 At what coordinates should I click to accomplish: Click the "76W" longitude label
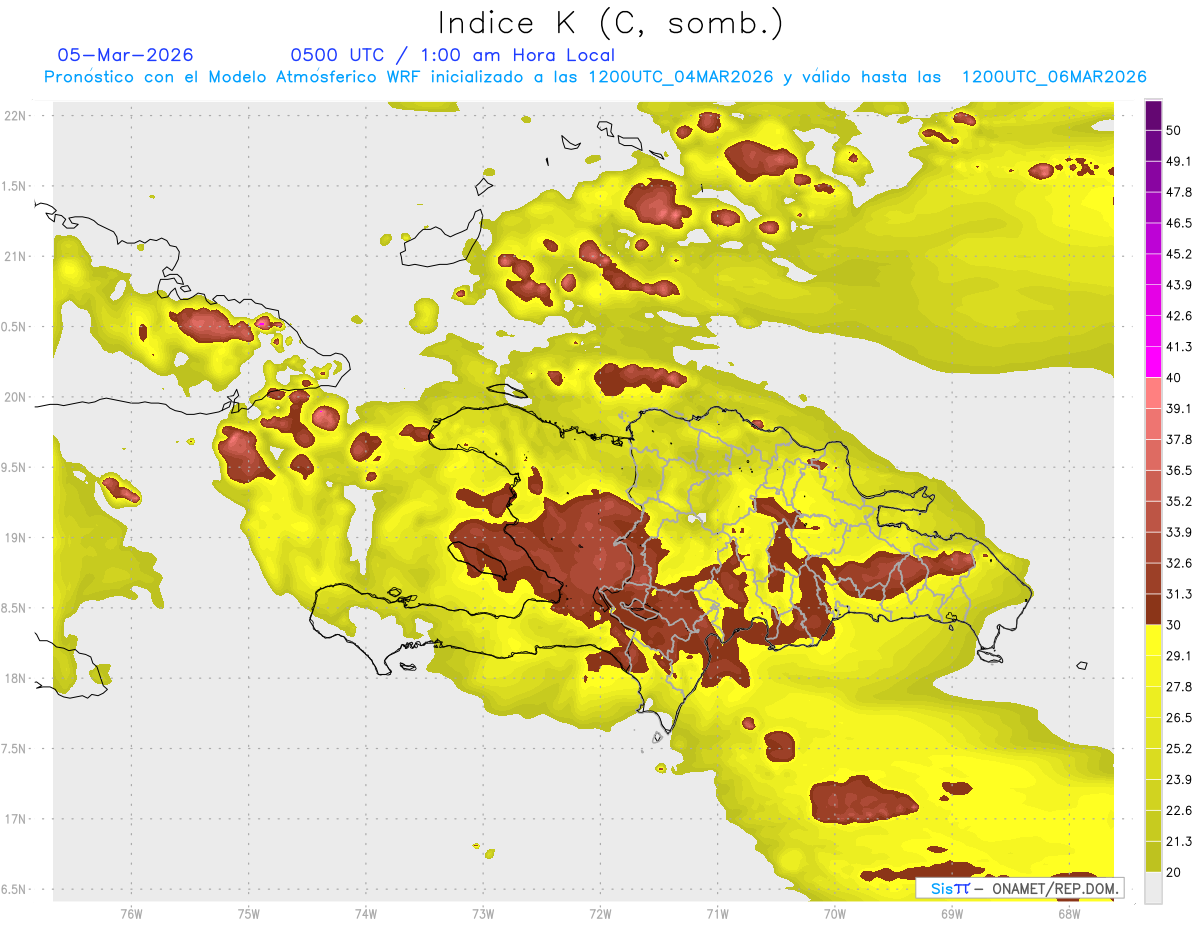coord(131,914)
